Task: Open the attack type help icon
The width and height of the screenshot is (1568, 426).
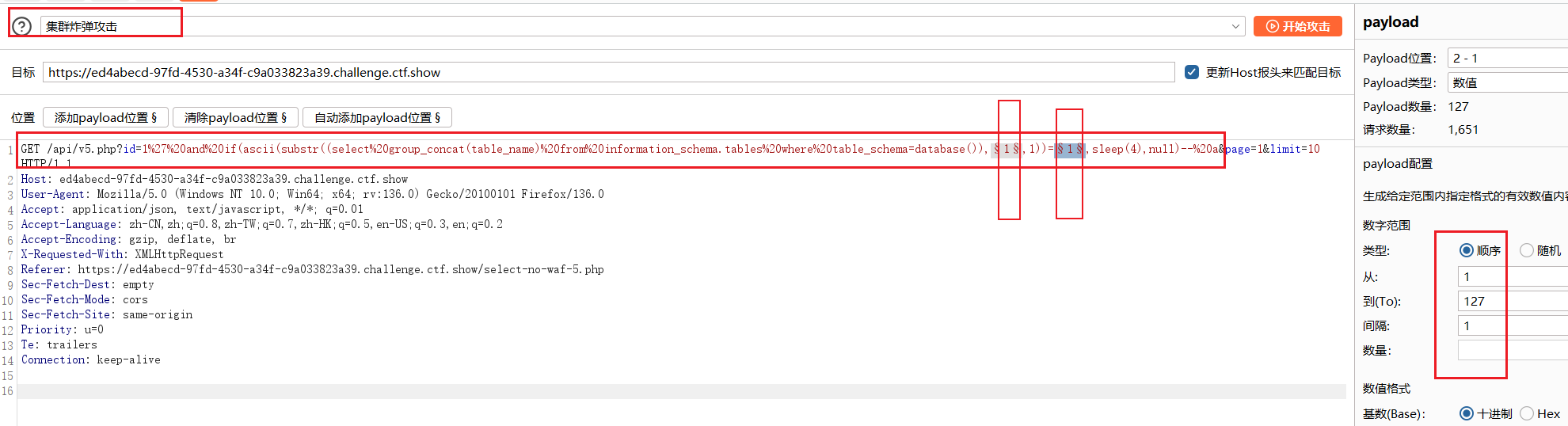Action: (22, 26)
